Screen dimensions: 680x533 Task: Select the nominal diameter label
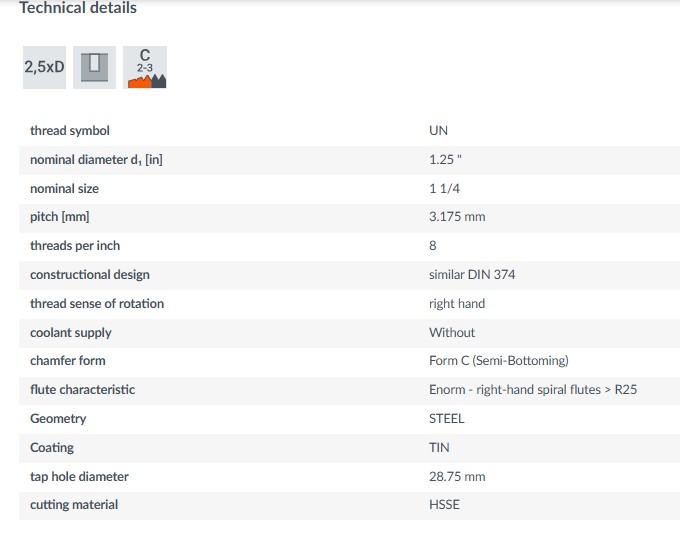[x=96, y=159]
